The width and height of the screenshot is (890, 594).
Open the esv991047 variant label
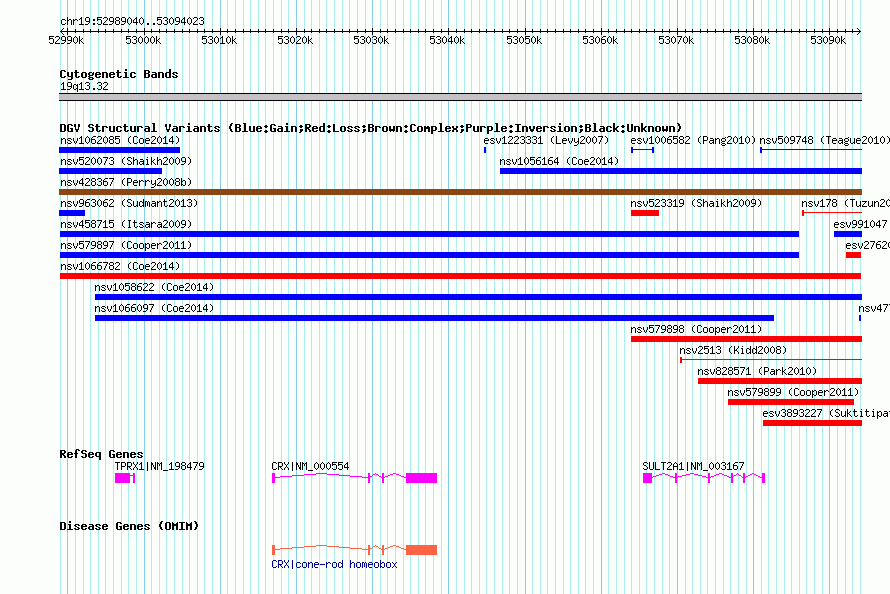pos(860,224)
